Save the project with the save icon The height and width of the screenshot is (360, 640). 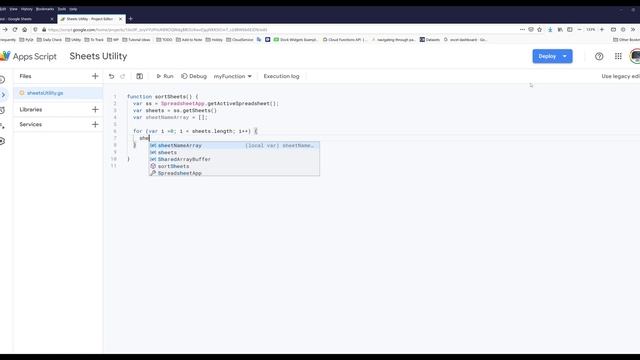point(140,76)
